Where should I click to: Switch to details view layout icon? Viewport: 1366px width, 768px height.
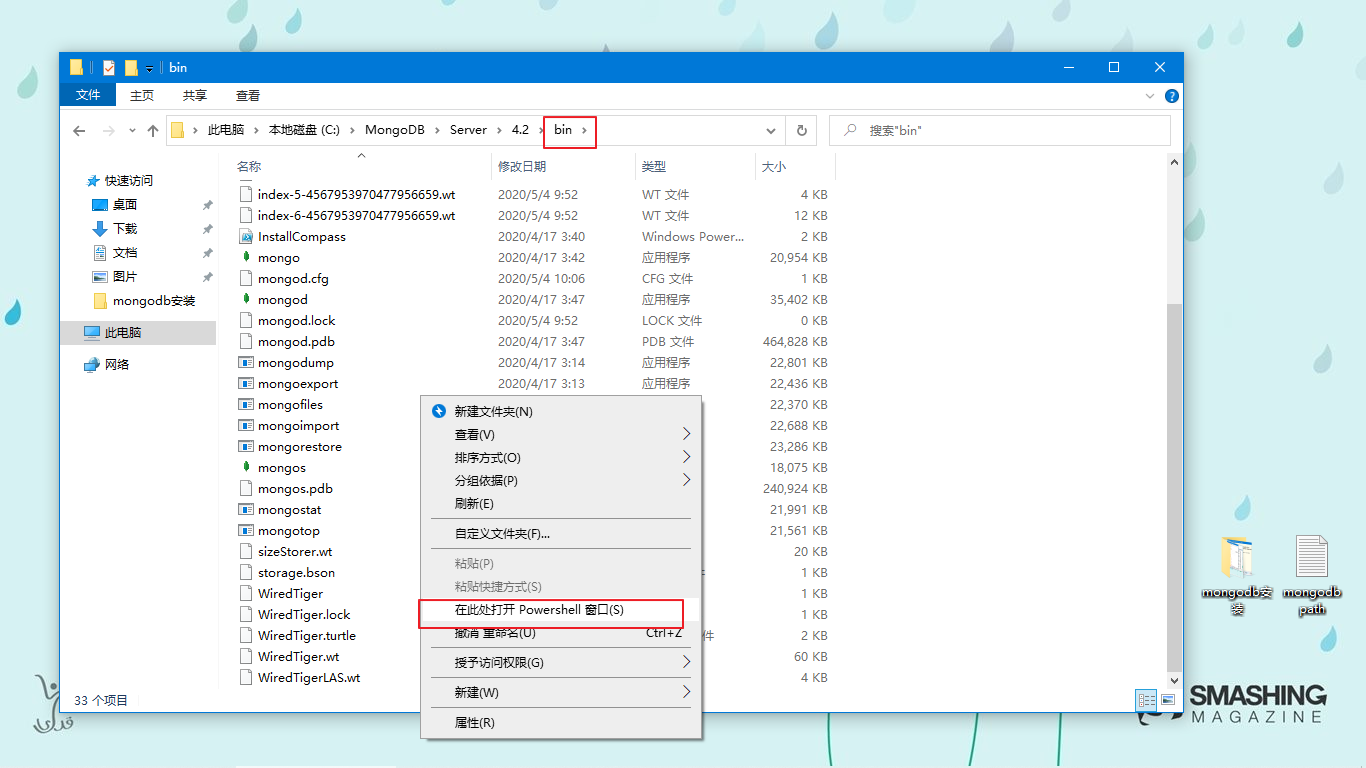(x=1147, y=701)
